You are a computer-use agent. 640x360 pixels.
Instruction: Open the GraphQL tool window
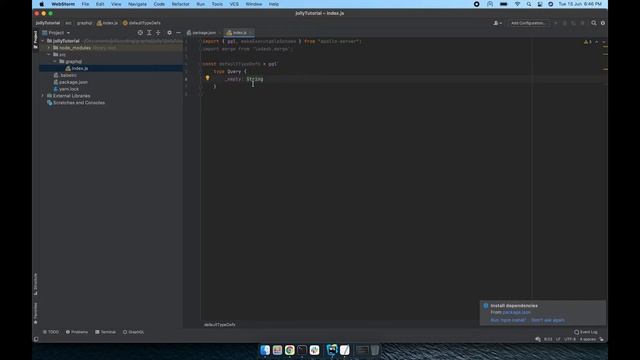pyautogui.click(x=133, y=332)
